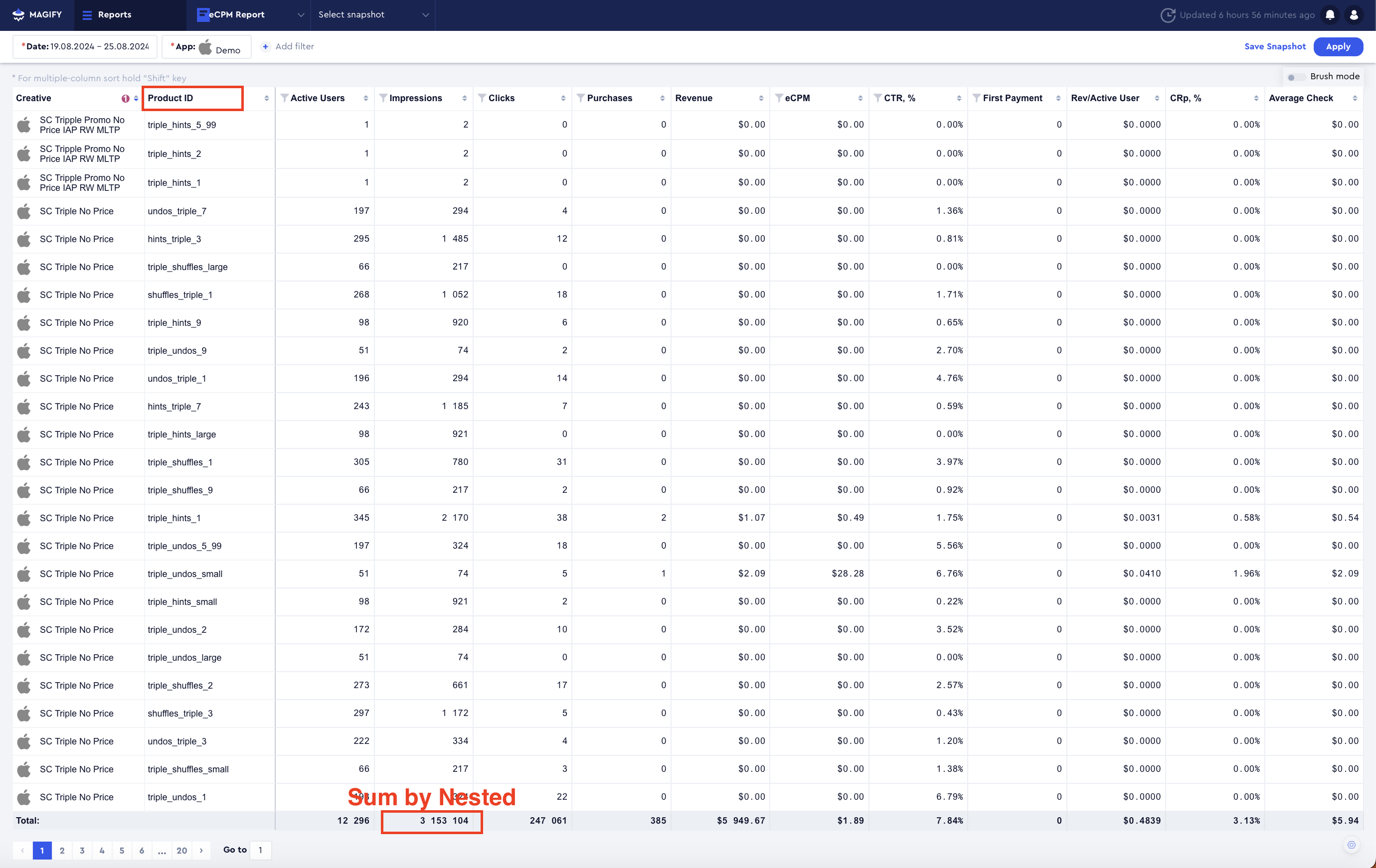
Task: Click the hamburger icon beside Reports
Action: click(x=86, y=14)
